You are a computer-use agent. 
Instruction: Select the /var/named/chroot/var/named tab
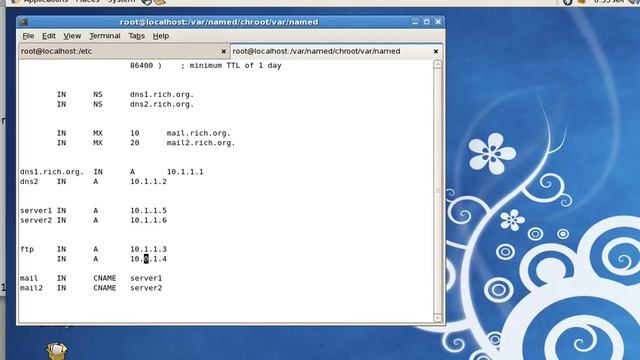pyautogui.click(x=336, y=51)
